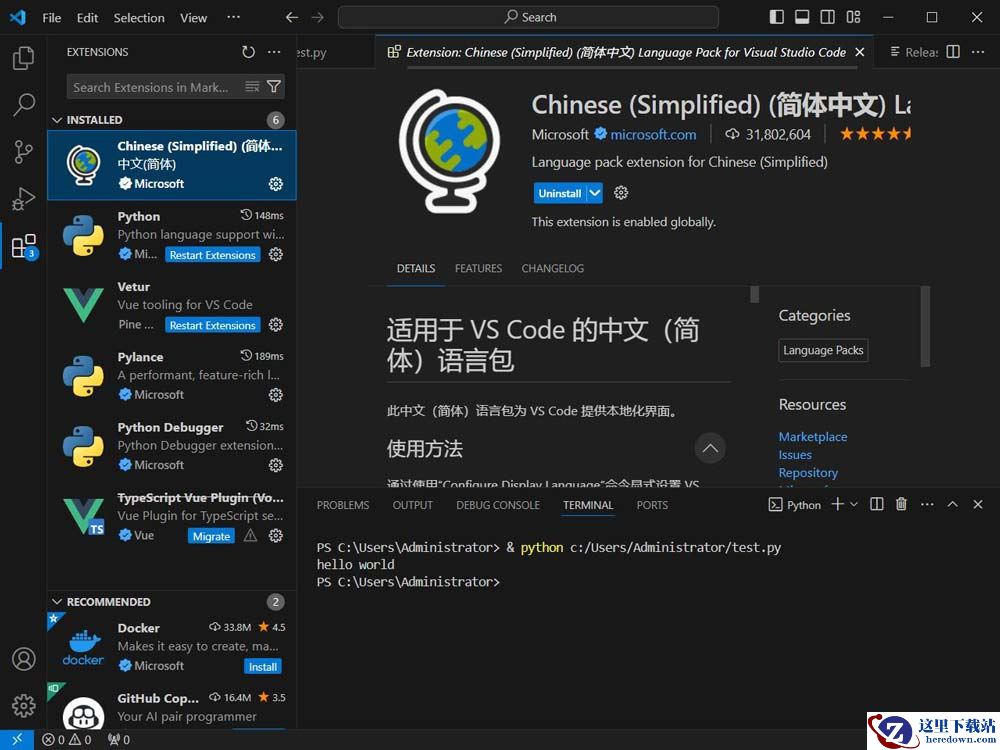The image size is (1000, 750).
Task: Open manage gear for Pylance extension
Action: point(276,395)
